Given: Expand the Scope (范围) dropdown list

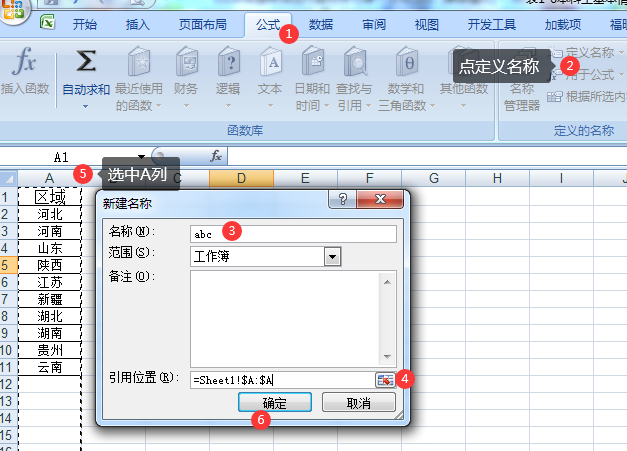Looking at the screenshot, I should [333, 257].
